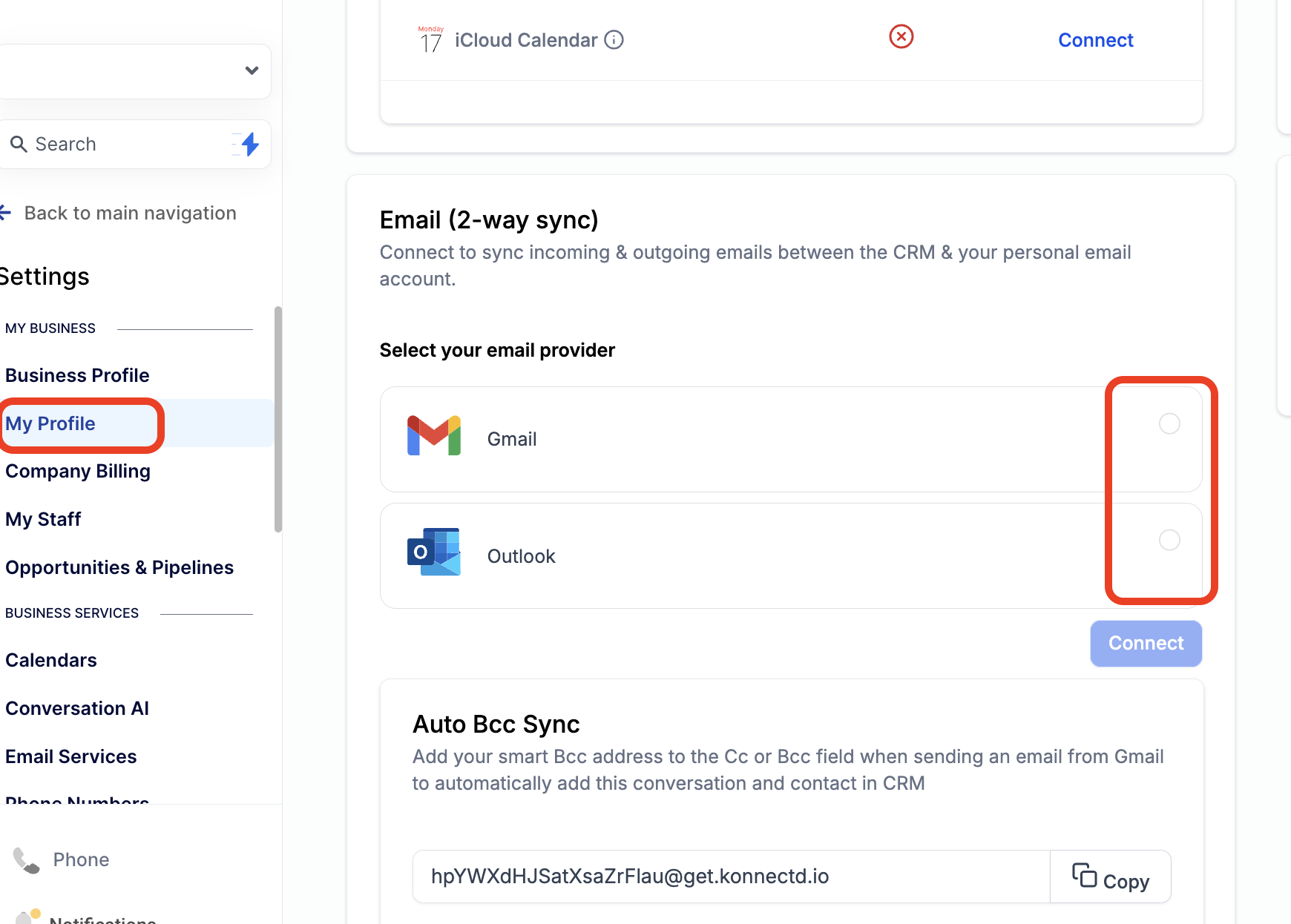Click the Outlook logo icon
The height and width of the screenshot is (924, 1291).
coord(434,552)
